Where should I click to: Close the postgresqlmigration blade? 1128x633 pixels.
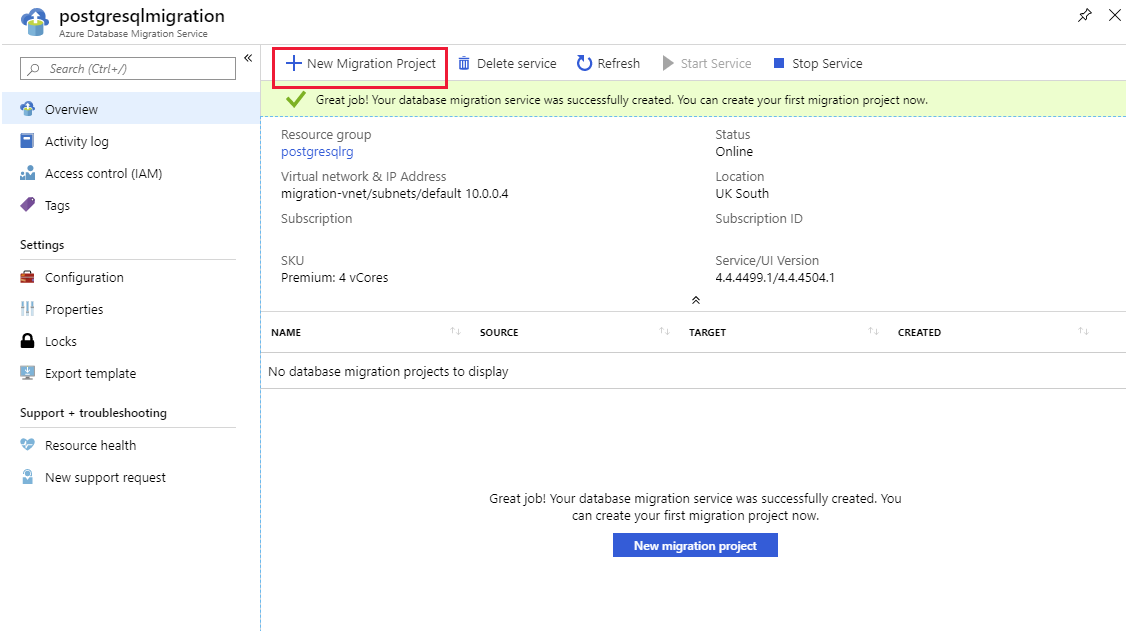(1114, 15)
